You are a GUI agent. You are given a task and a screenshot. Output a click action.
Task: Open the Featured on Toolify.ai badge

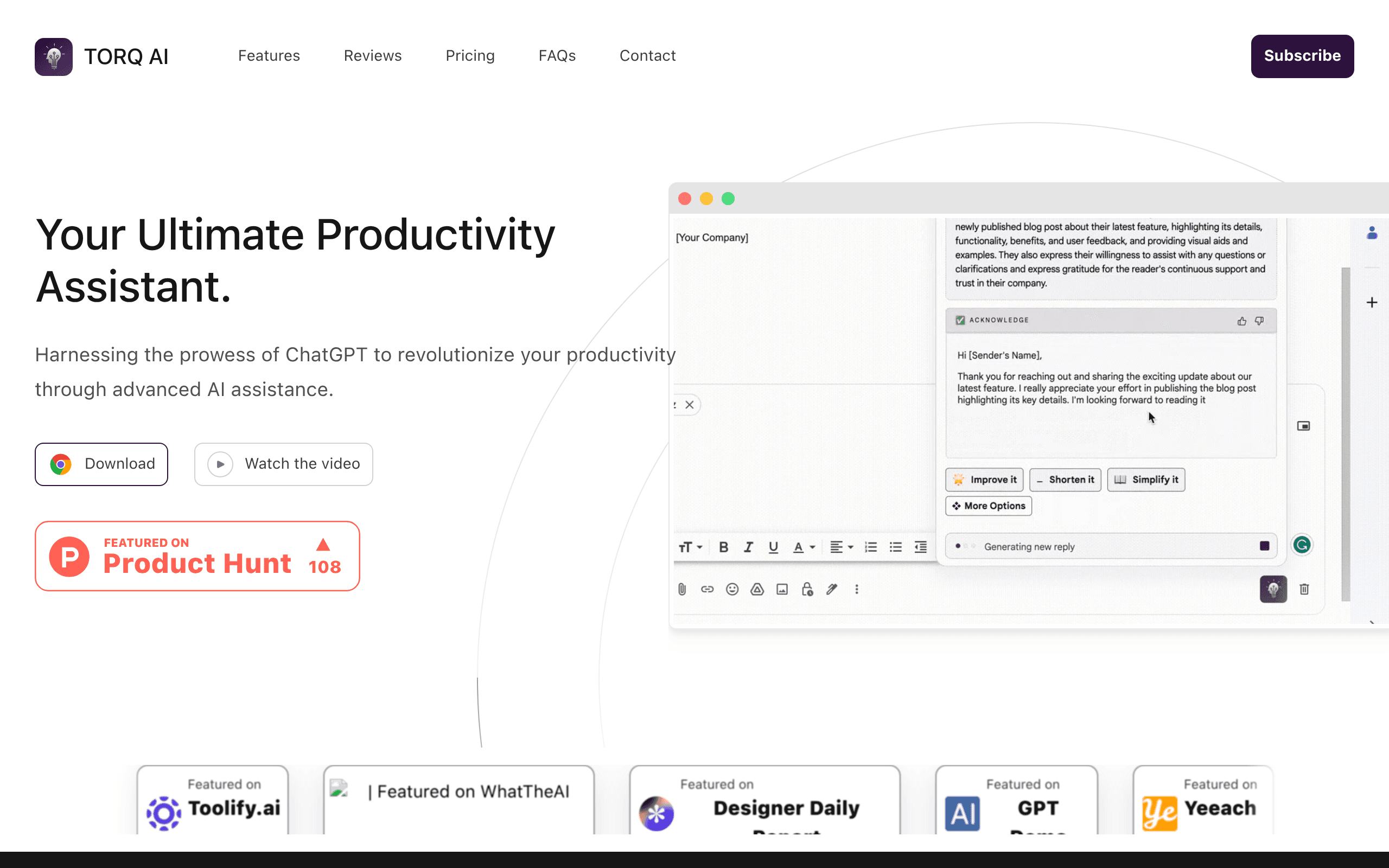point(212,800)
